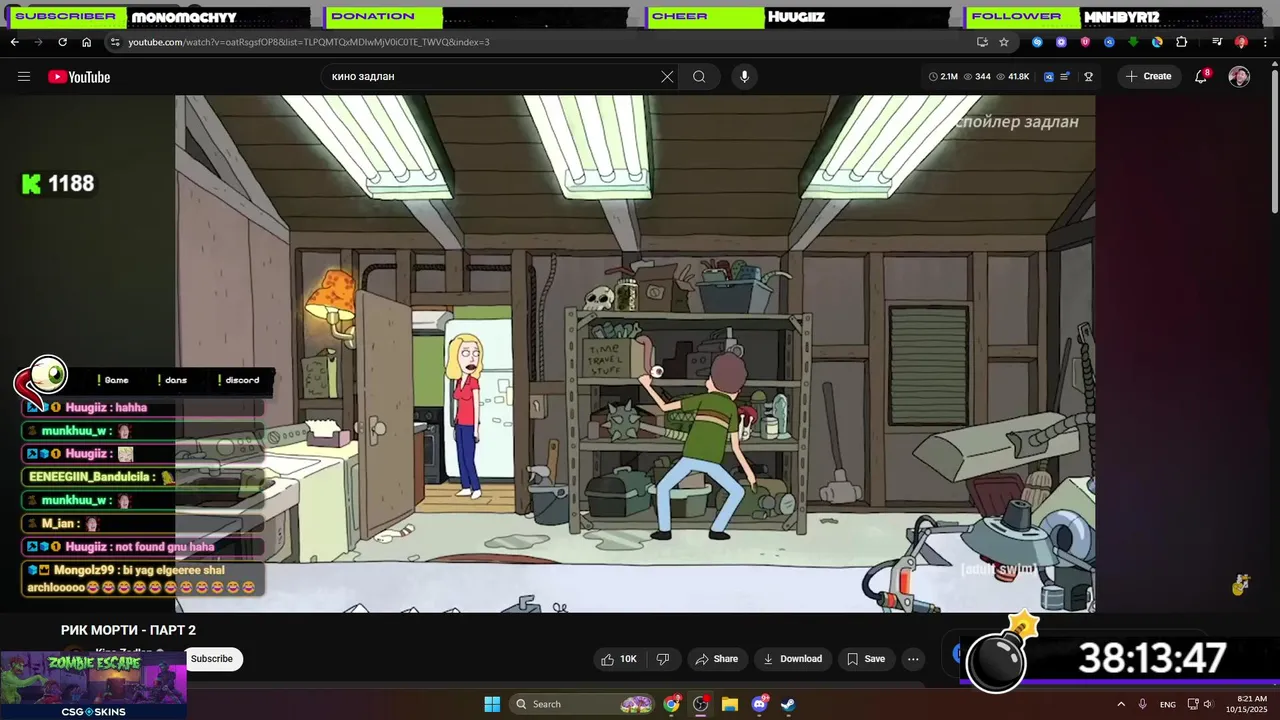Viewport: 1280px width, 720px height.
Task: Open the Create upload menu
Action: tap(1149, 77)
